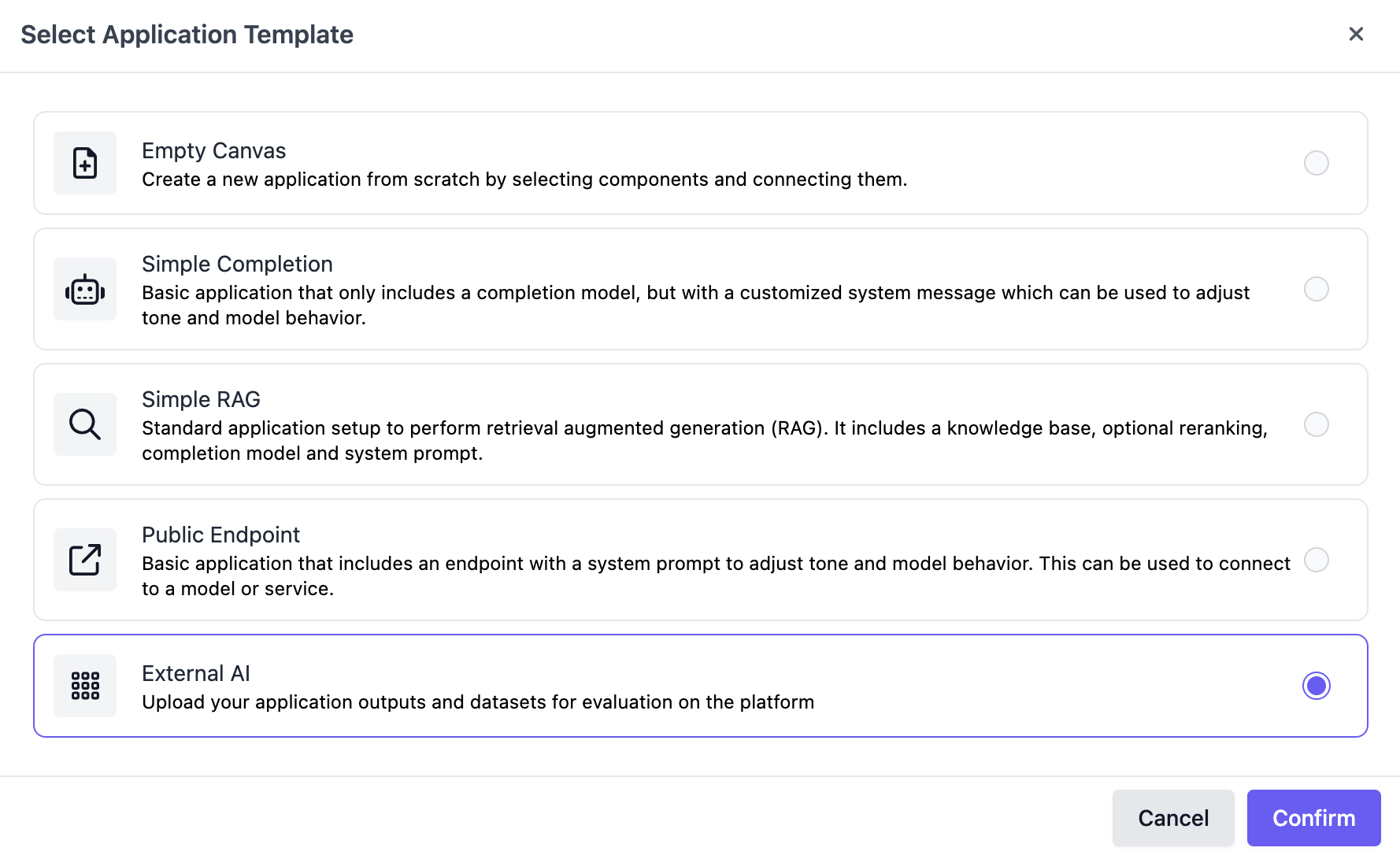1400x855 pixels.
Task: Click the Public Endpoint title
Action: (x=220, y=535)
